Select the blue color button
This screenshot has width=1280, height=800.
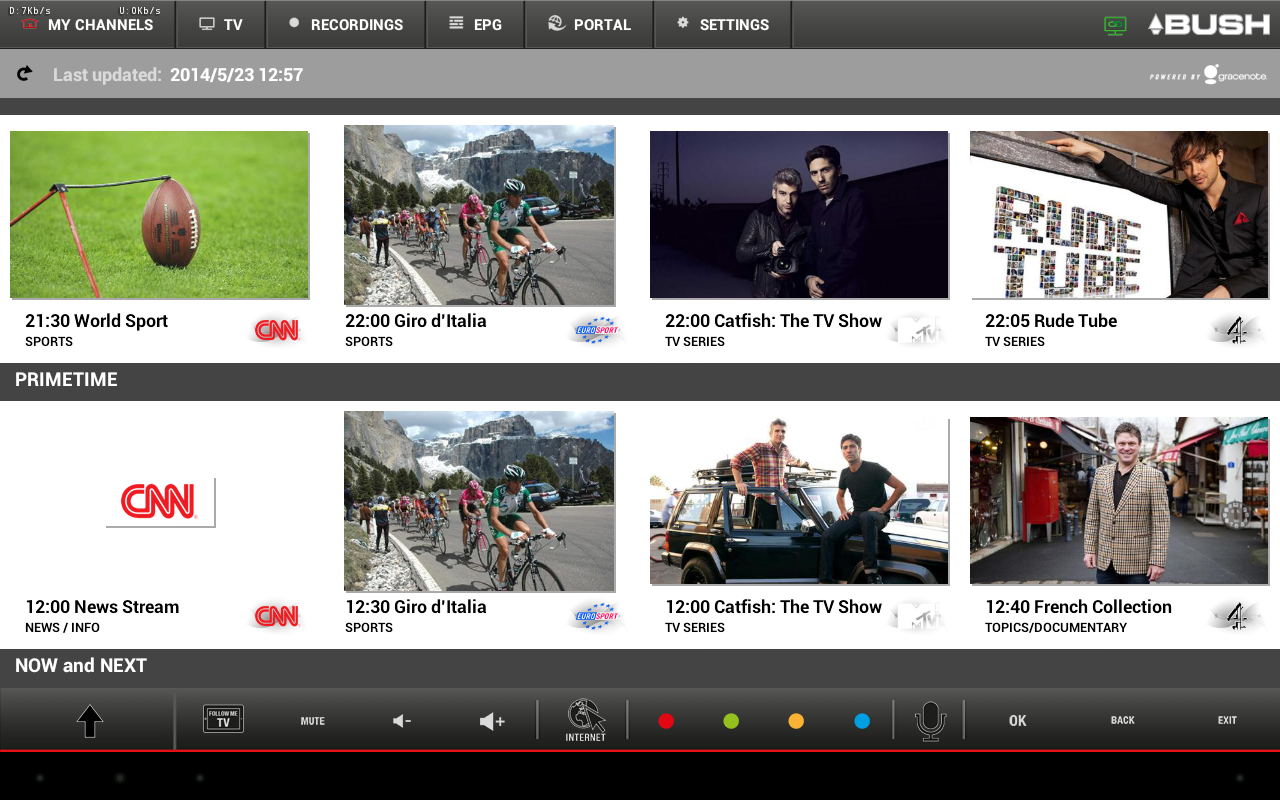tap(862, 721)
